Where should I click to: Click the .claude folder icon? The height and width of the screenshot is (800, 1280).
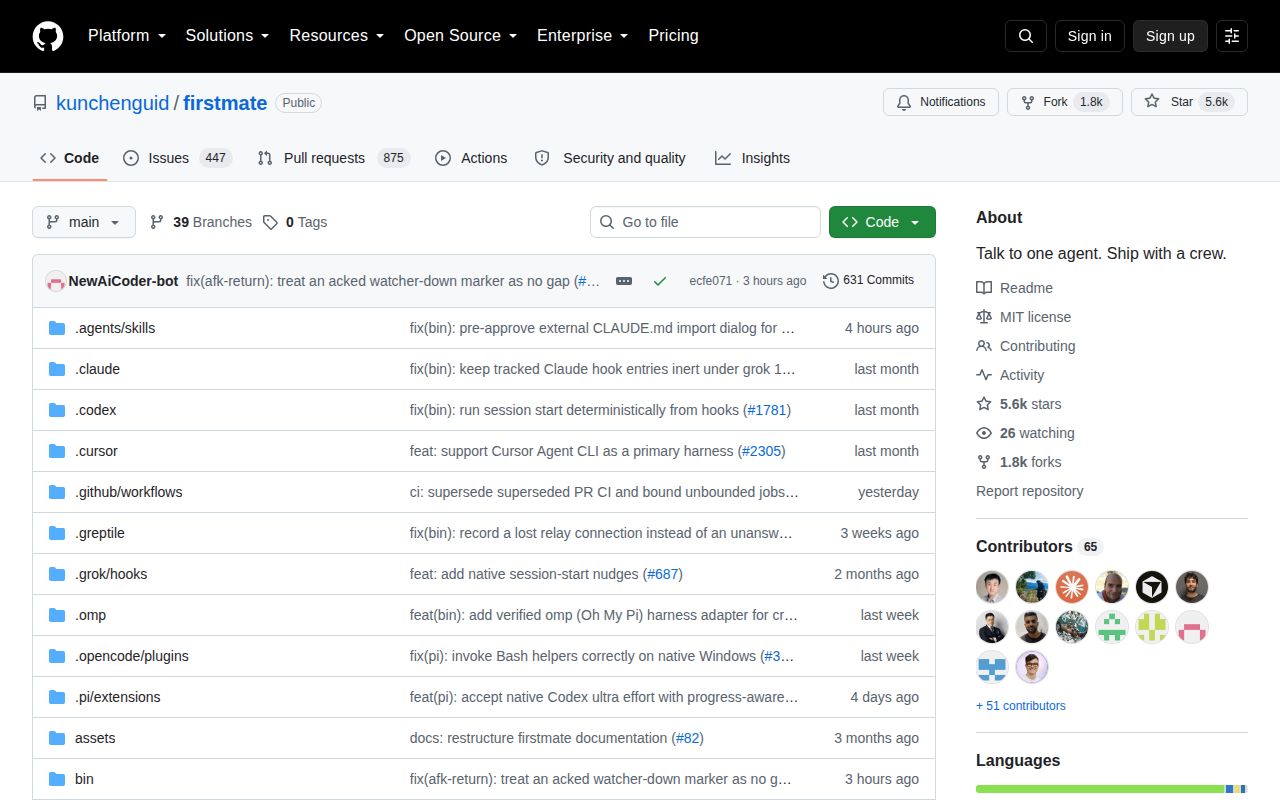coord(57,369)
